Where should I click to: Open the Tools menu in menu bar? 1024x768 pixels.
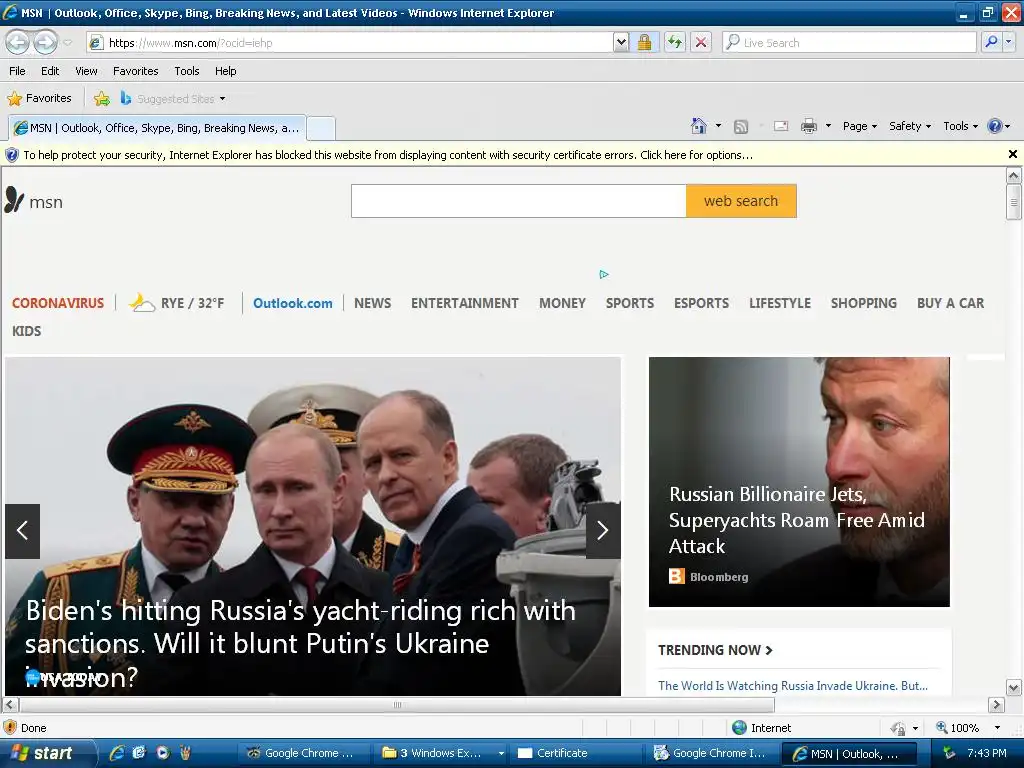click(x=187, y=71)
